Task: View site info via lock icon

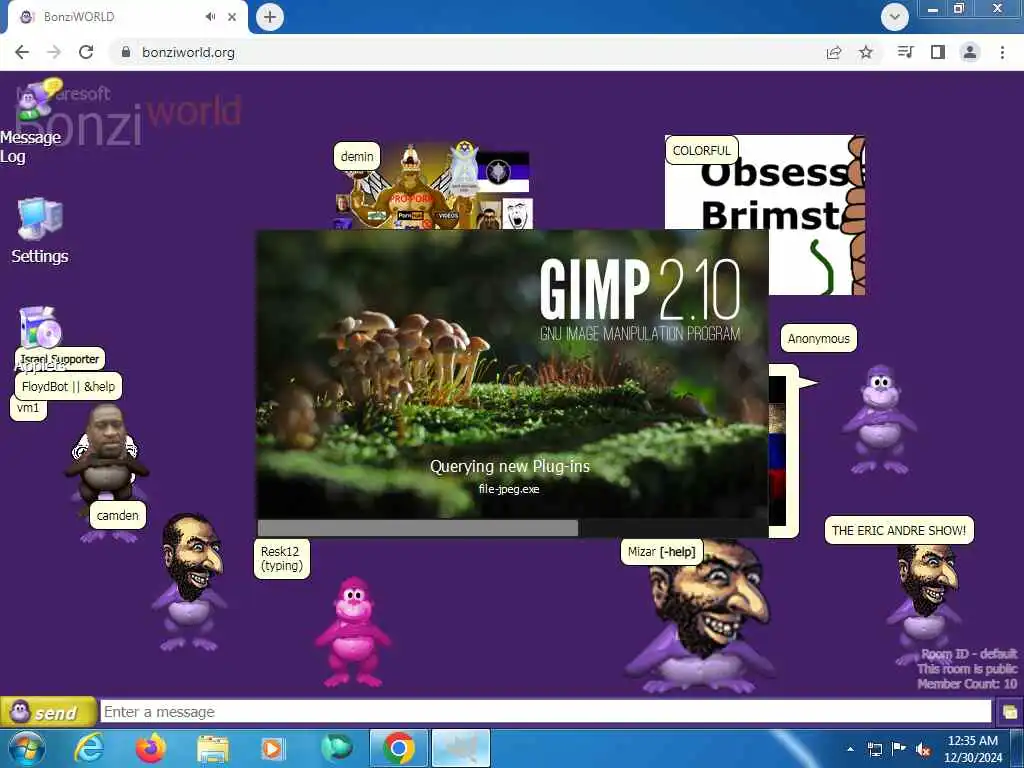Action: 126,52
